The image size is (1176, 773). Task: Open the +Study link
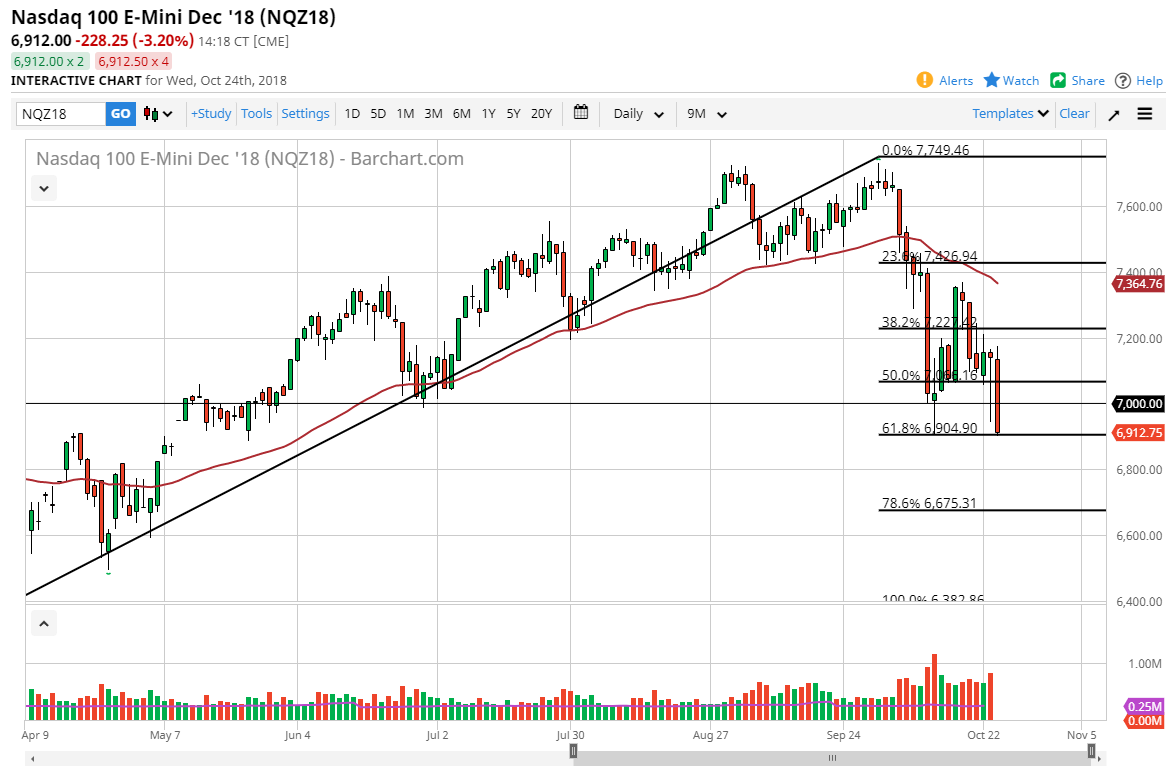tap(210, 113)
